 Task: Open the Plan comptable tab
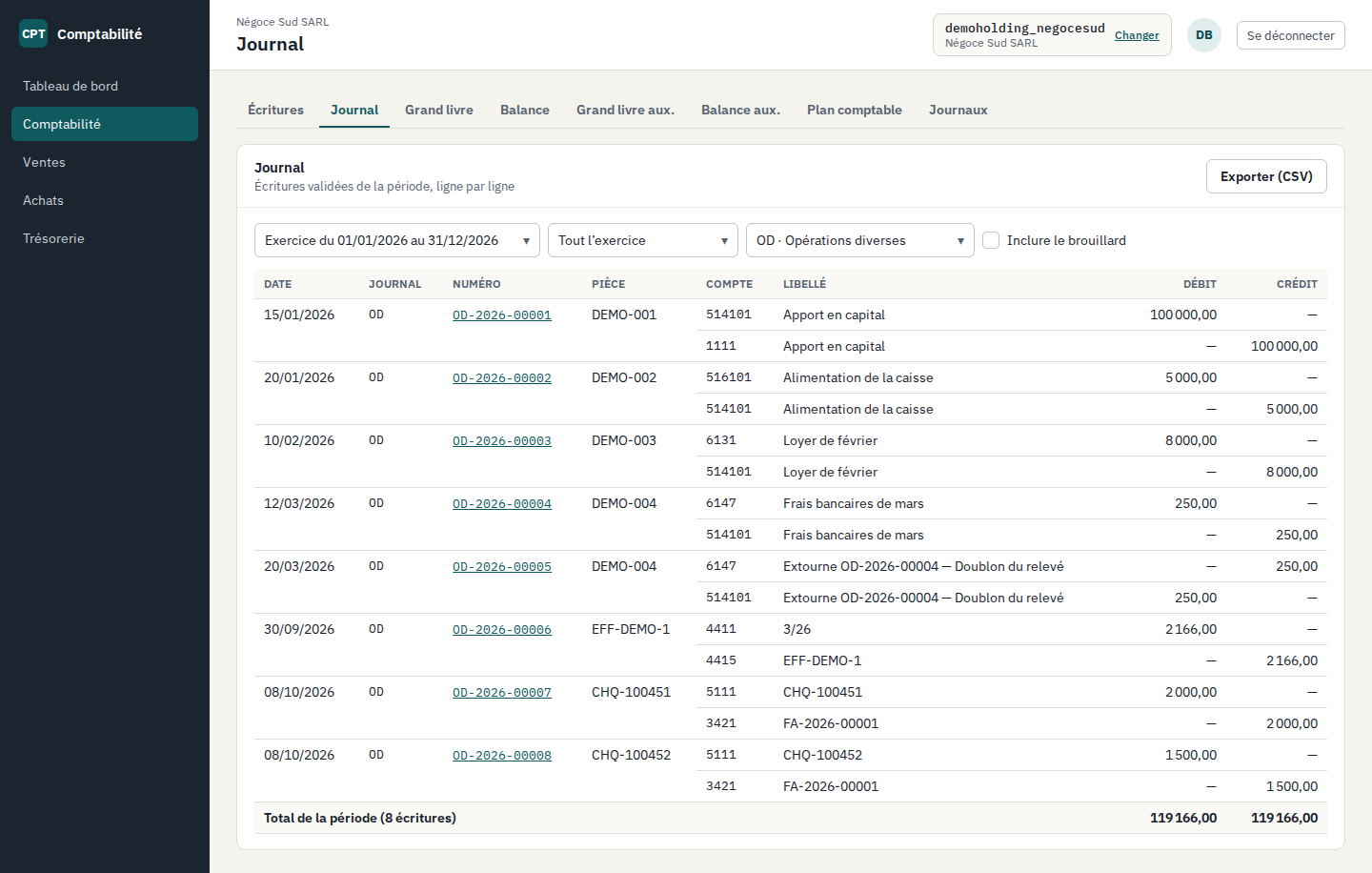[x=855, y=110]
